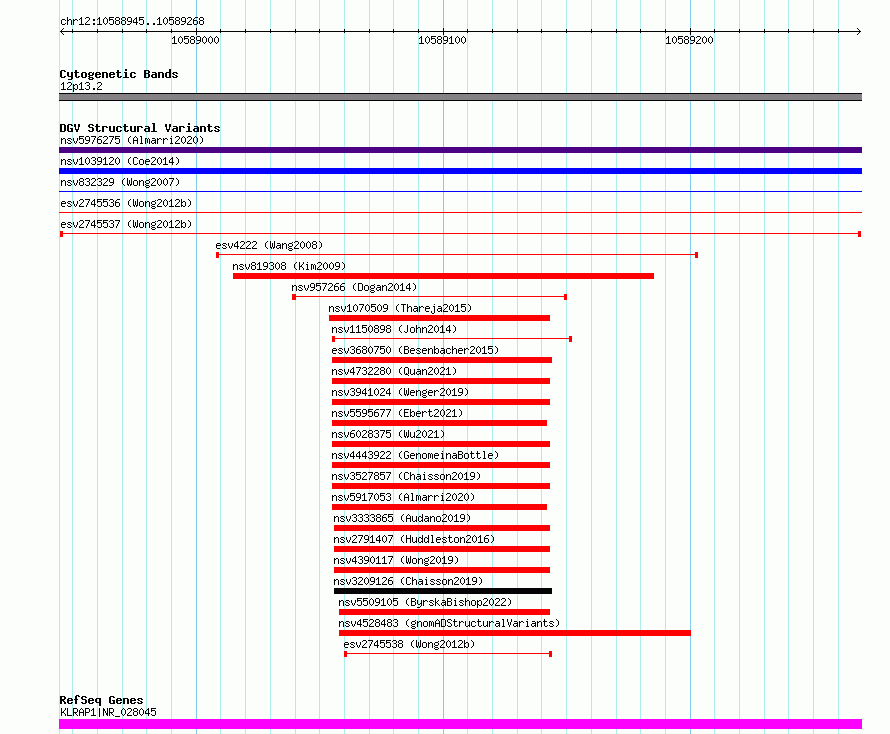This screenshot has height=734, width=890.
Task: Open variant nsv832329 (Wong2007) label
Action: coord(120,182)
